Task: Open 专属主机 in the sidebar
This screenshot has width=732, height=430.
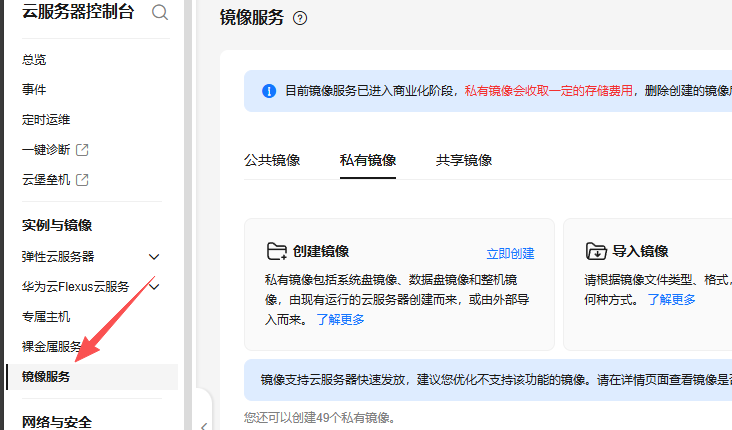Action: [46, 317]
